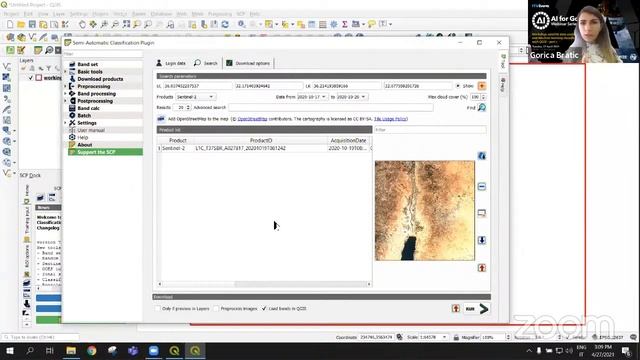
Task: Switch to the Login data tab
Action: pyautogui.click(x=171, y=63)
